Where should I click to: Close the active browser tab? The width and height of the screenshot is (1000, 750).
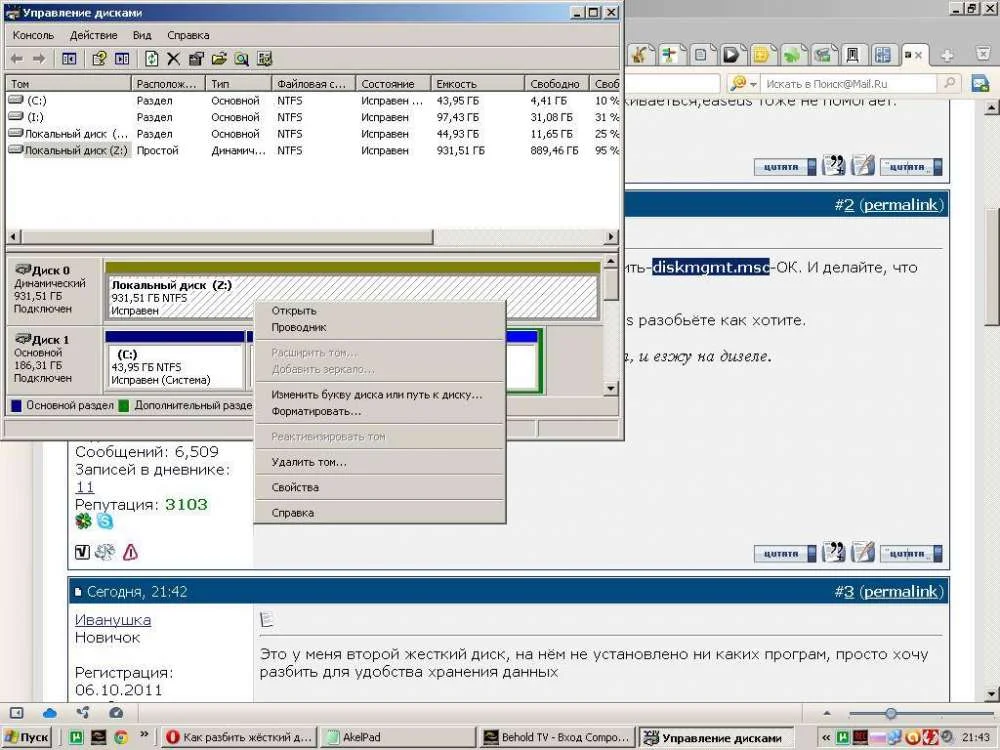918,55
